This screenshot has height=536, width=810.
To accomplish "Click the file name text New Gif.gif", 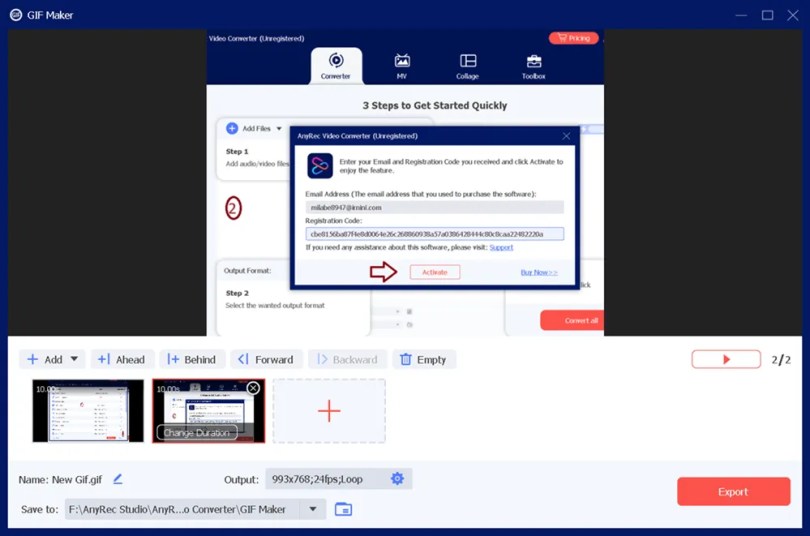I will pyautogui.click(x=77, y=480).
